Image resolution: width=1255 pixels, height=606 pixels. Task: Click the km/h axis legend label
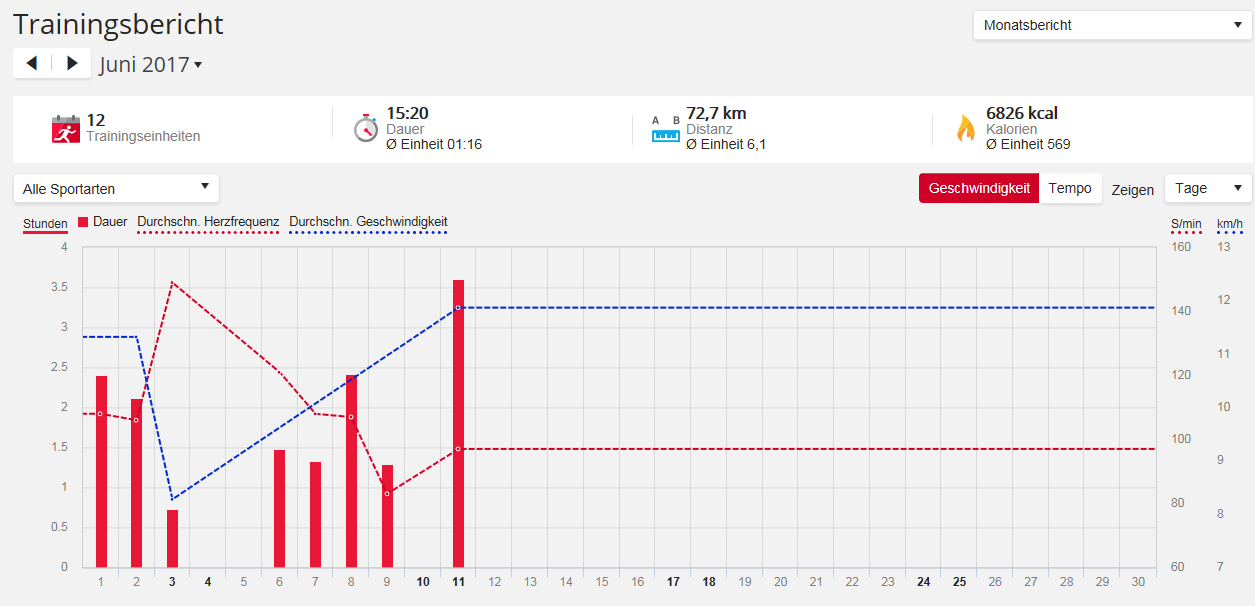pos(1229,223)
